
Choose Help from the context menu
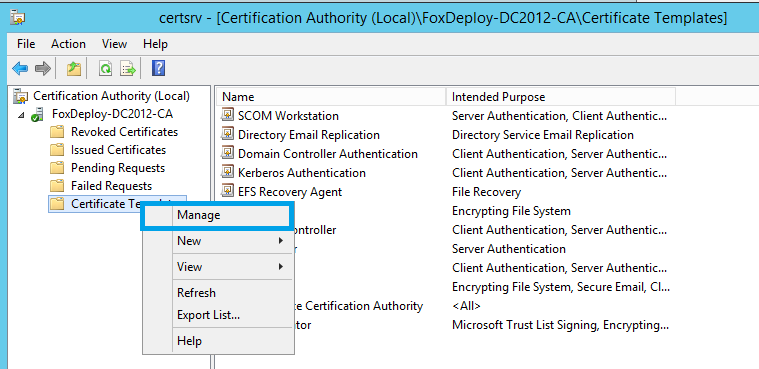pos(218,341)
